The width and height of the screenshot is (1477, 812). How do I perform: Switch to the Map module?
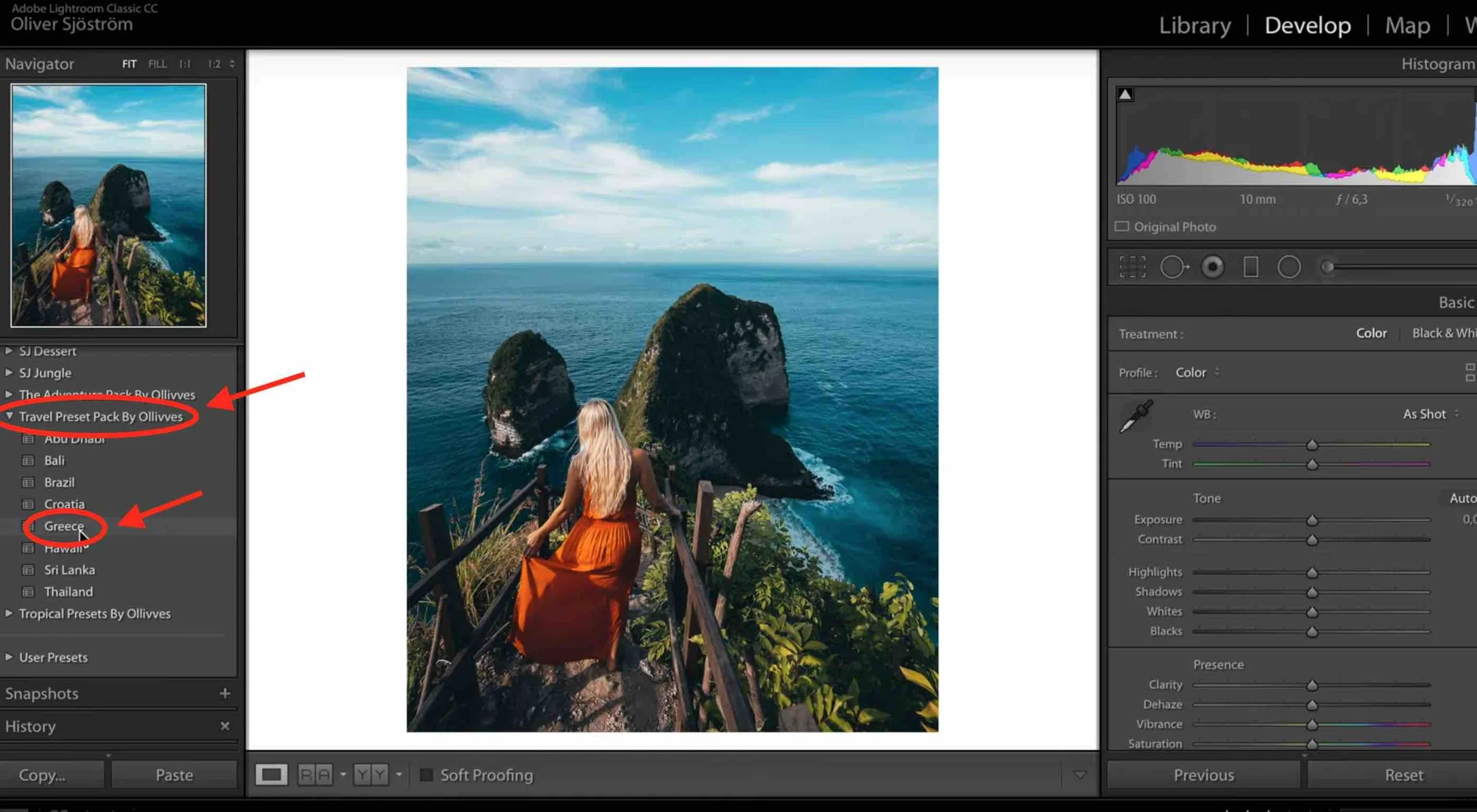[x=1407, y=25]
